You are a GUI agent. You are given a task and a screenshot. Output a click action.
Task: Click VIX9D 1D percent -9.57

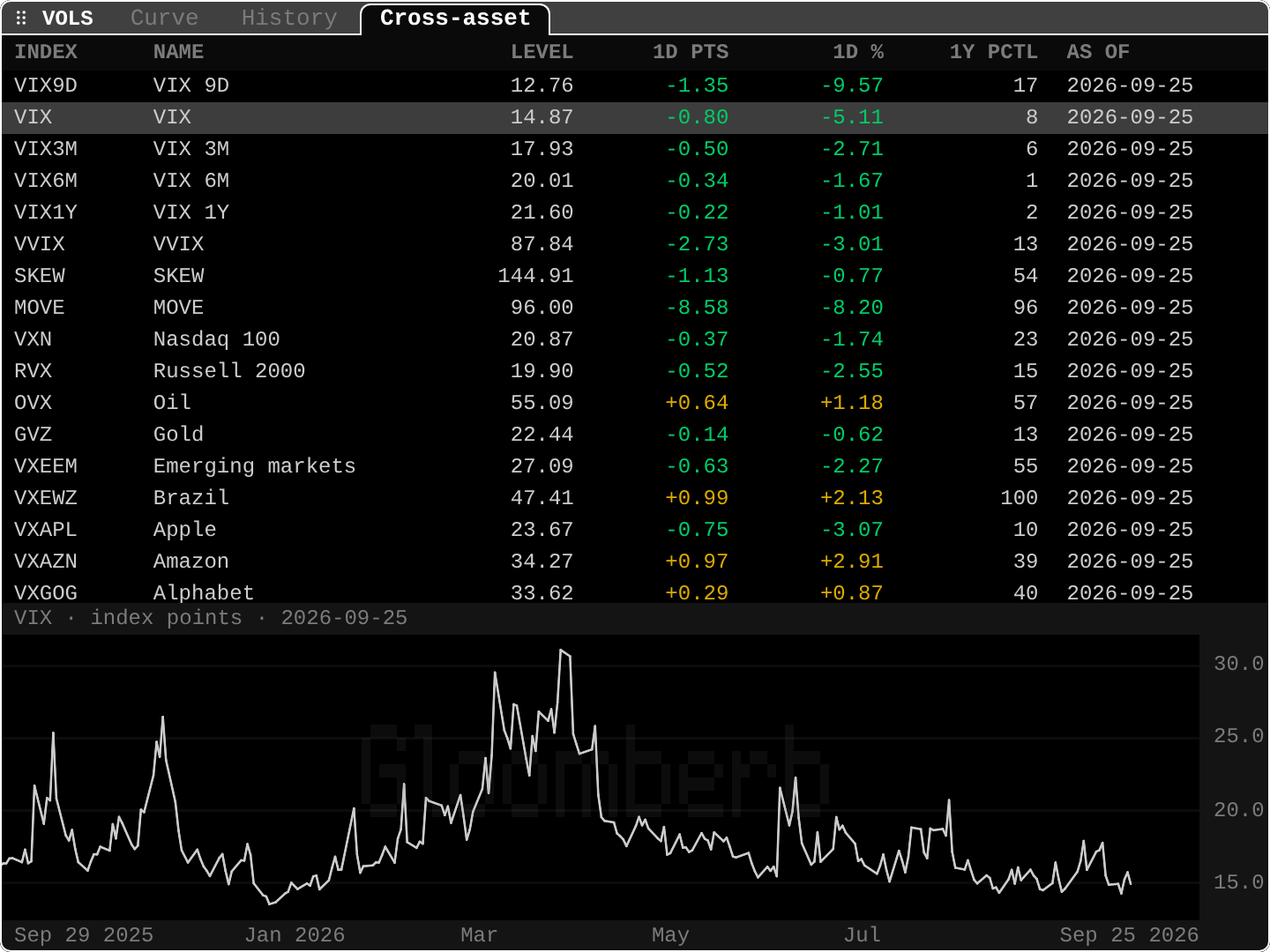852,86
